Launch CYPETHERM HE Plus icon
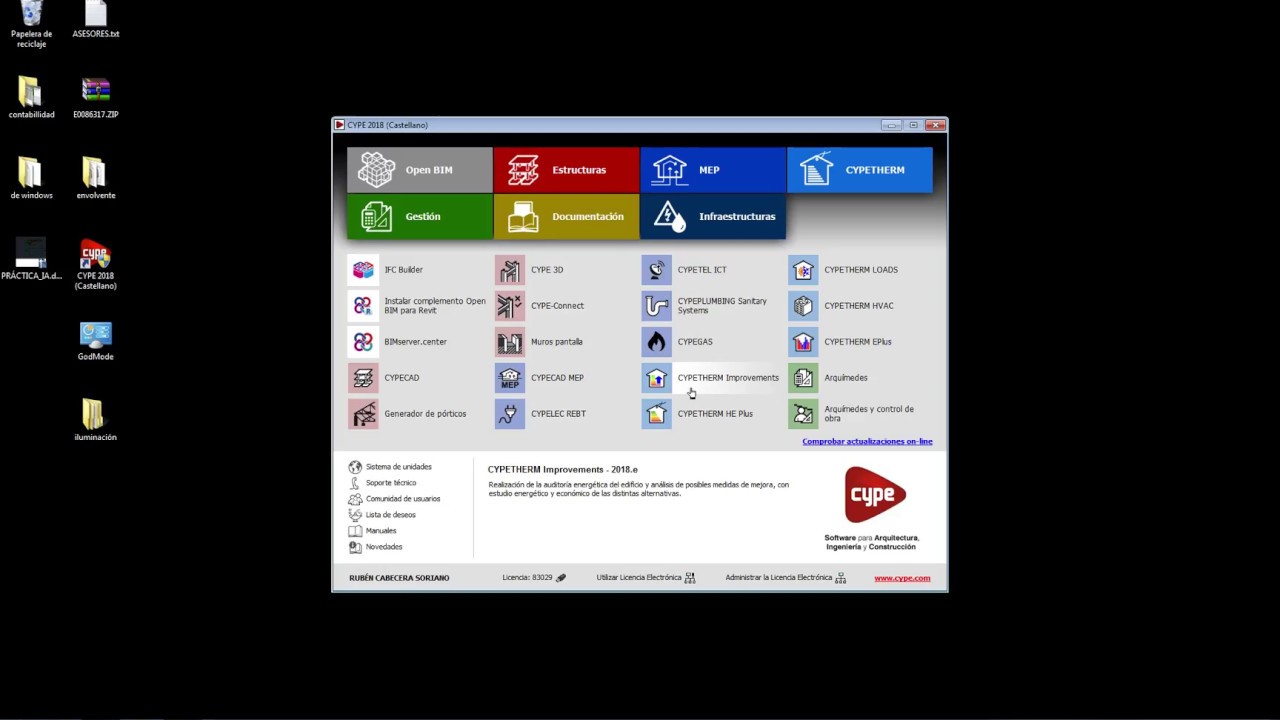The height and width of the screenshot is (720, 1280). 657,414
